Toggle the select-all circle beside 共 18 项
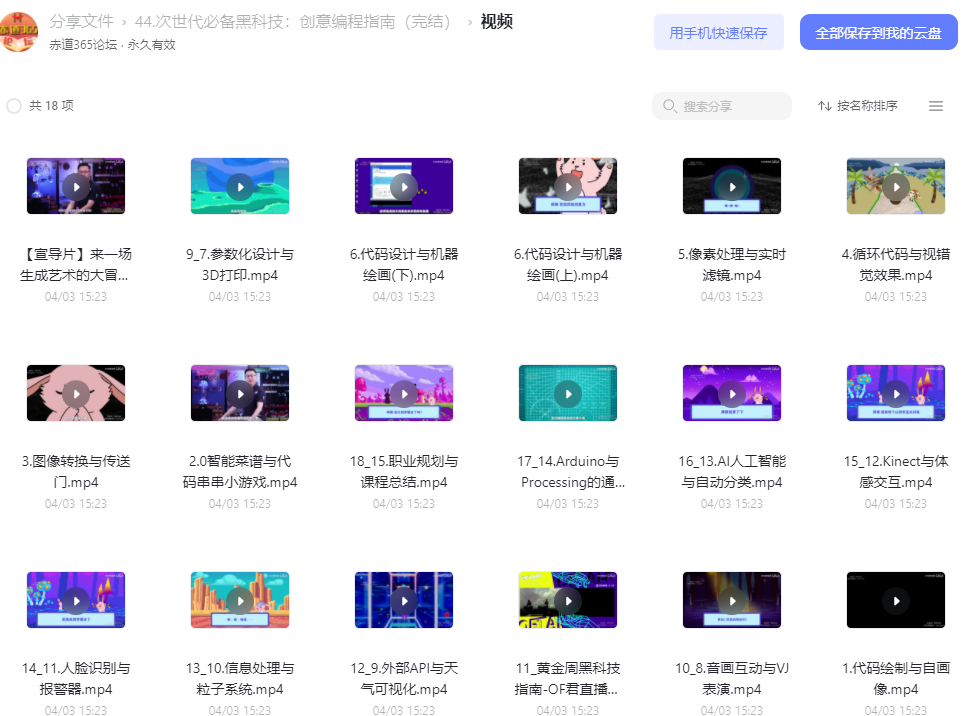 14,106
